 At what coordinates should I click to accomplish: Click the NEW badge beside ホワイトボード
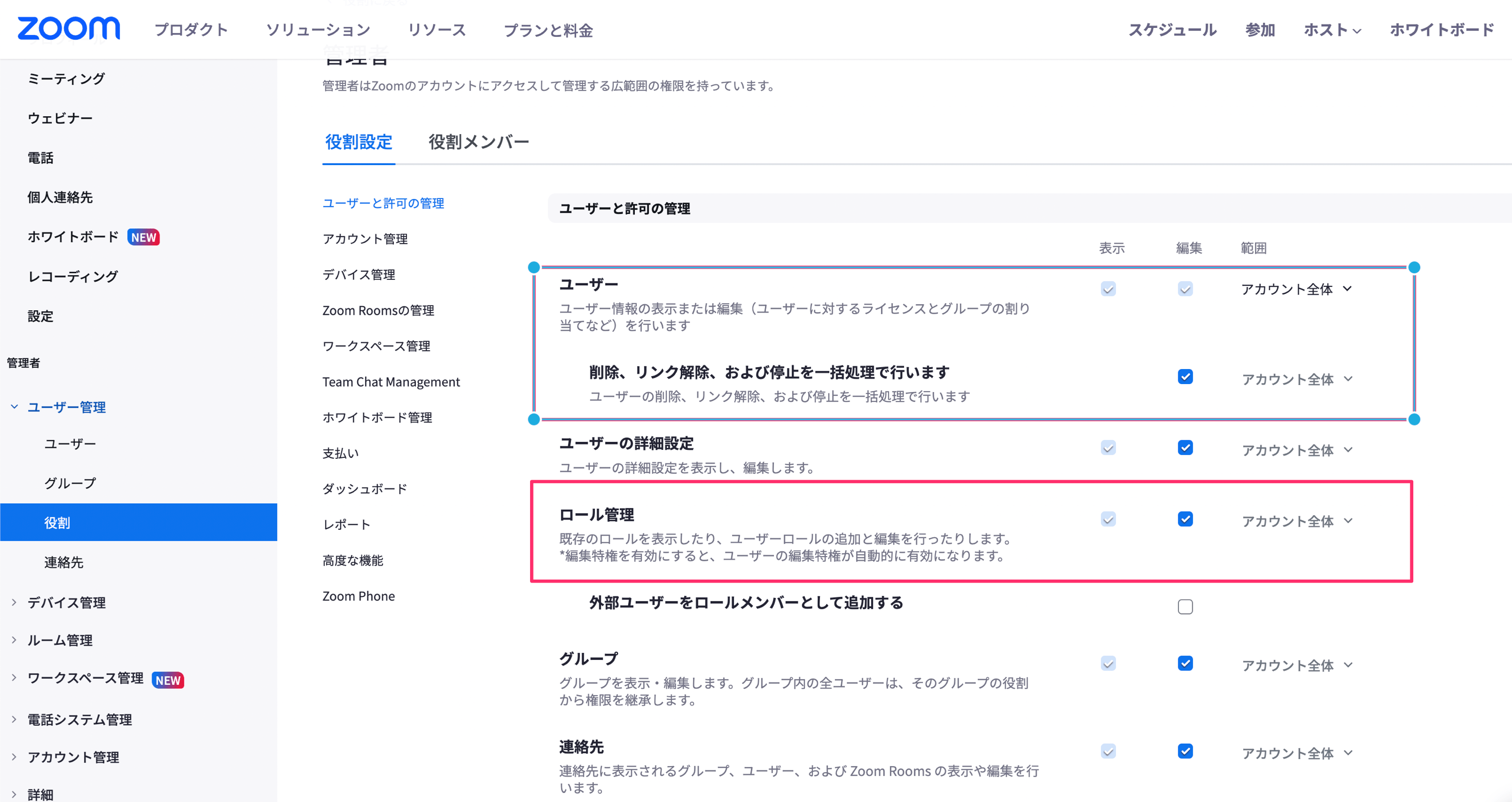144,237
